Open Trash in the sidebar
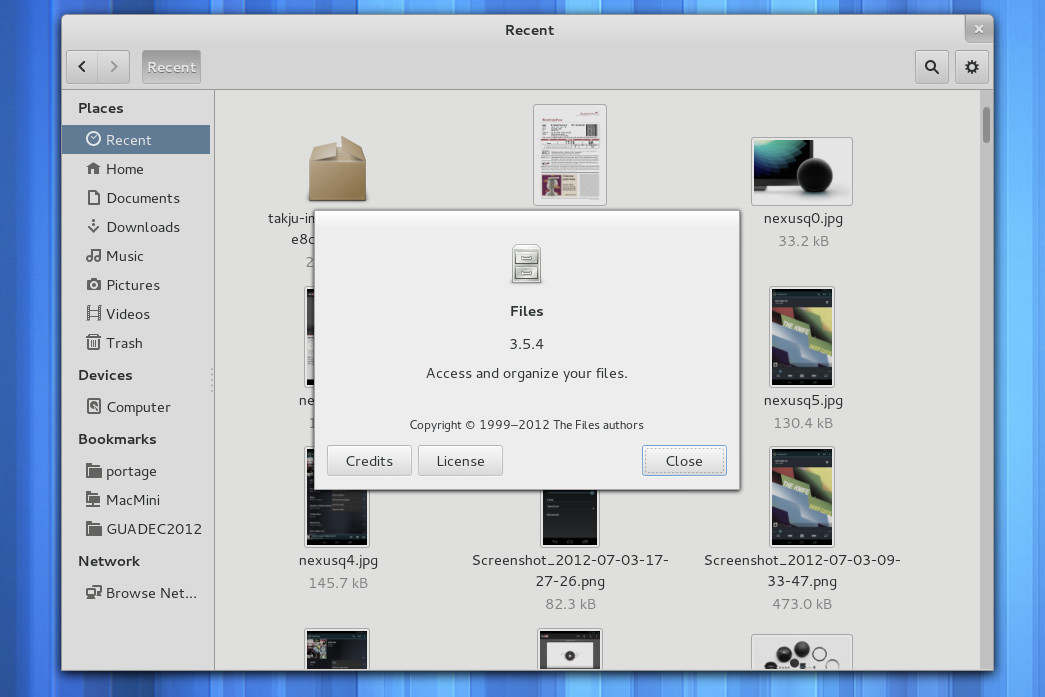This screenshot has width=1045, height=697. click(x=136, y=343)
